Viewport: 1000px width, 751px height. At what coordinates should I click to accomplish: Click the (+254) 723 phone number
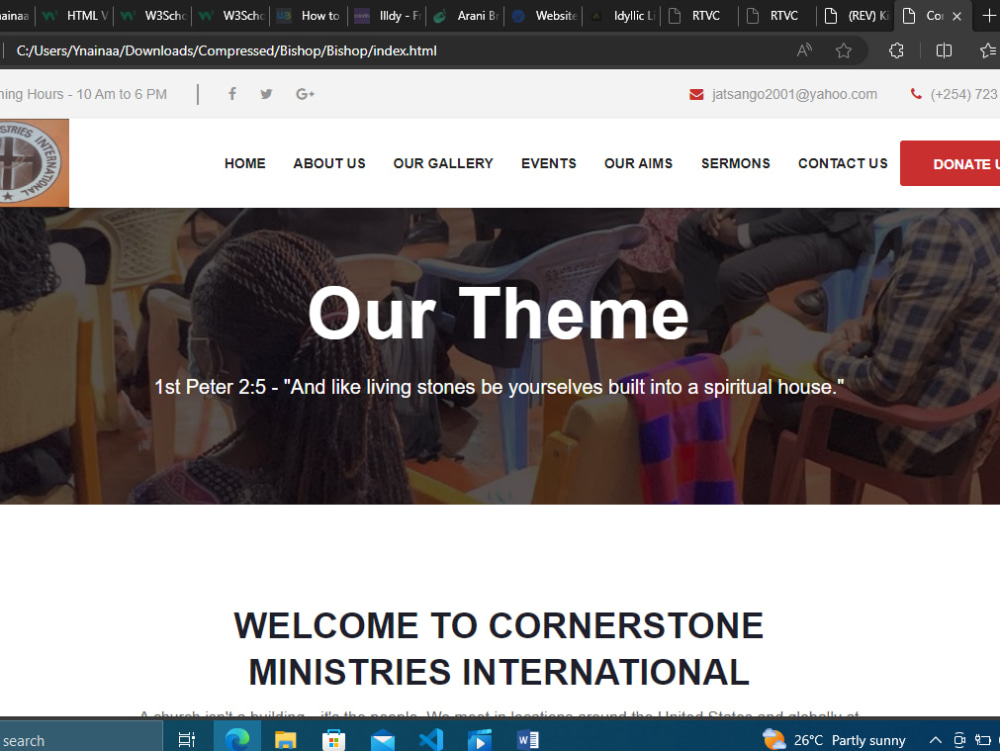[964, 94]
